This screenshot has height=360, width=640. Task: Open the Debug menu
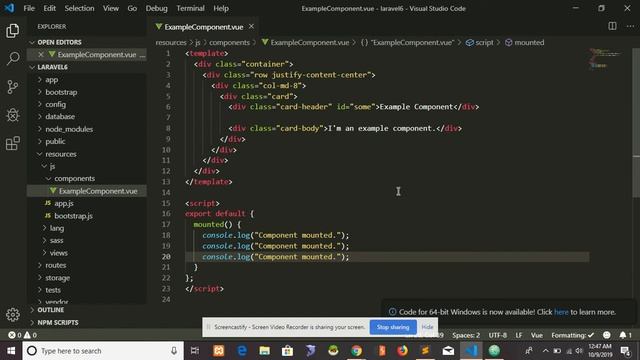(156, 8)
